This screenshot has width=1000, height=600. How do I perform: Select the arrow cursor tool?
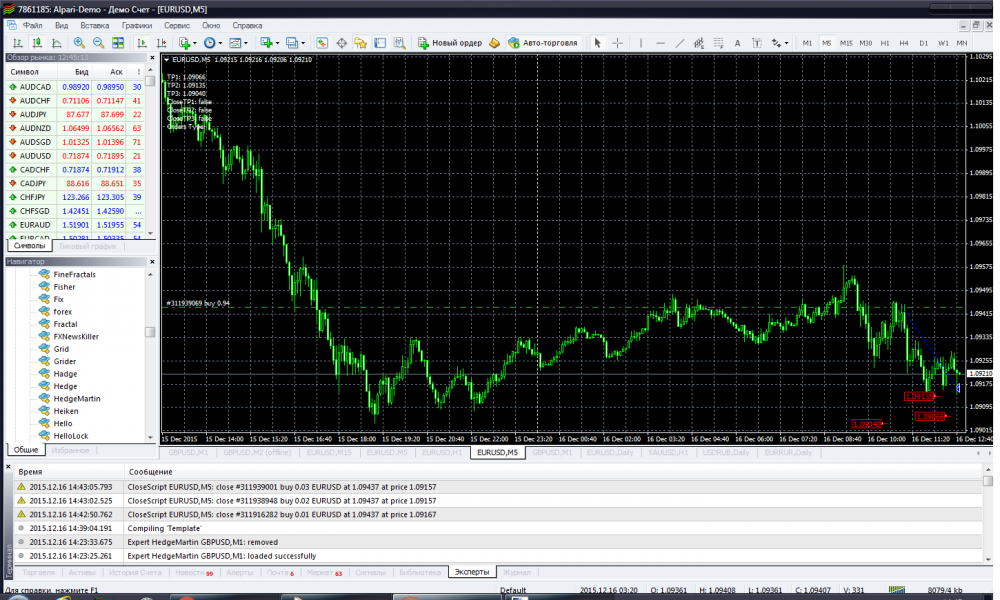[x=598, y=43]
